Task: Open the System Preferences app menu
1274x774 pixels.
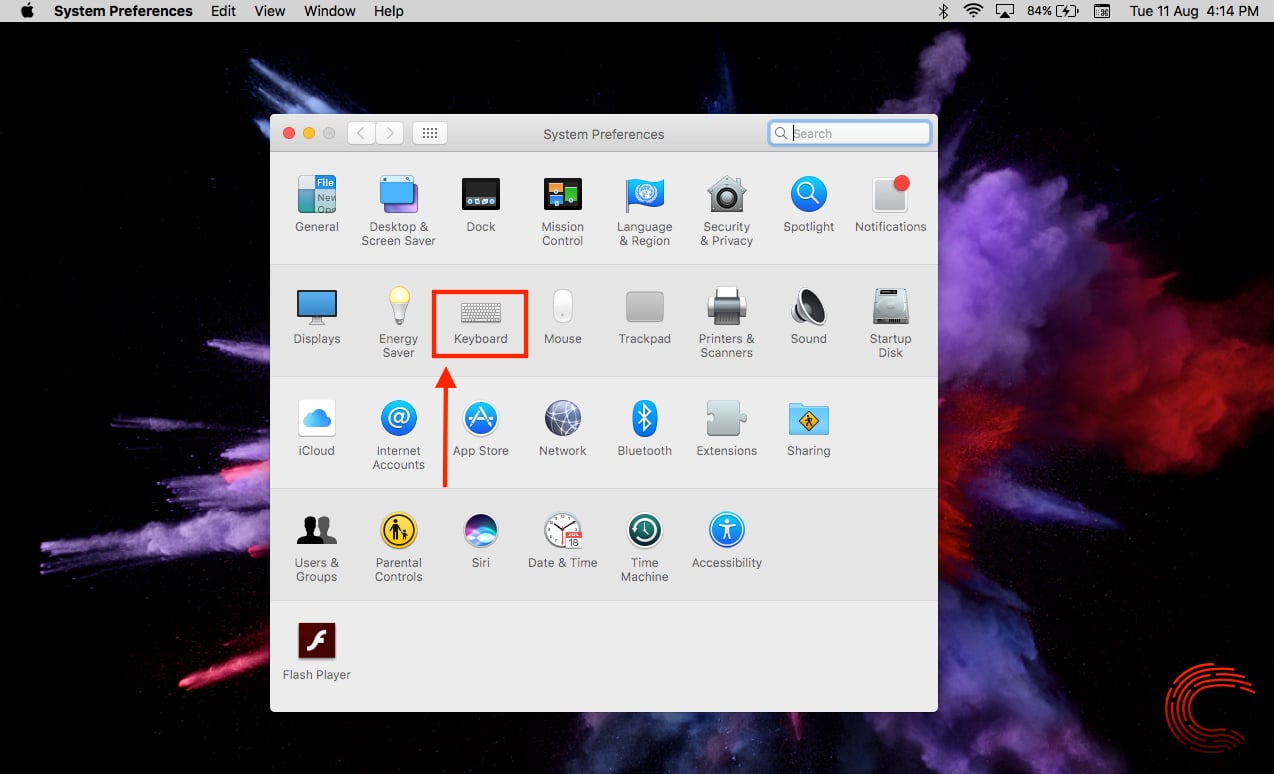Action: pos(123,11)
